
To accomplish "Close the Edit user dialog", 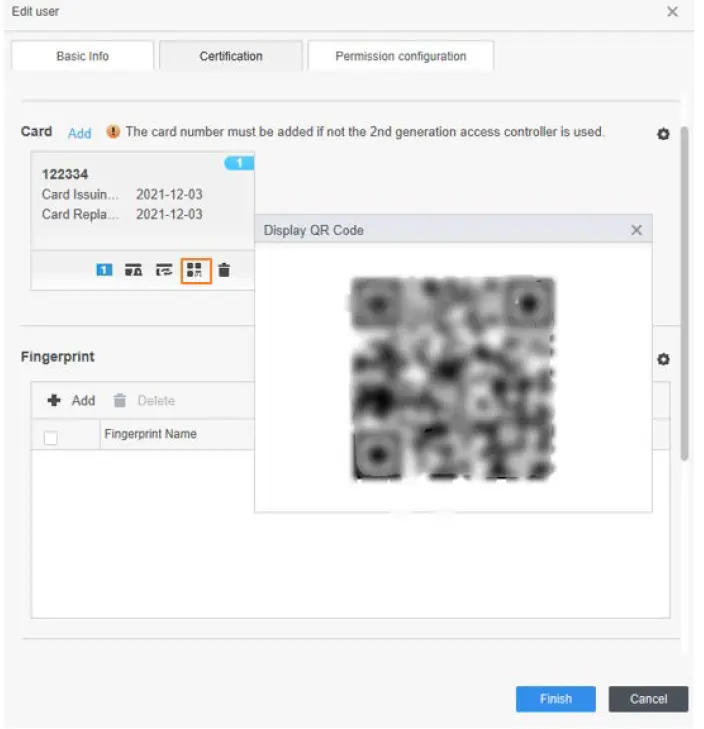I will (x=672, y=12).
